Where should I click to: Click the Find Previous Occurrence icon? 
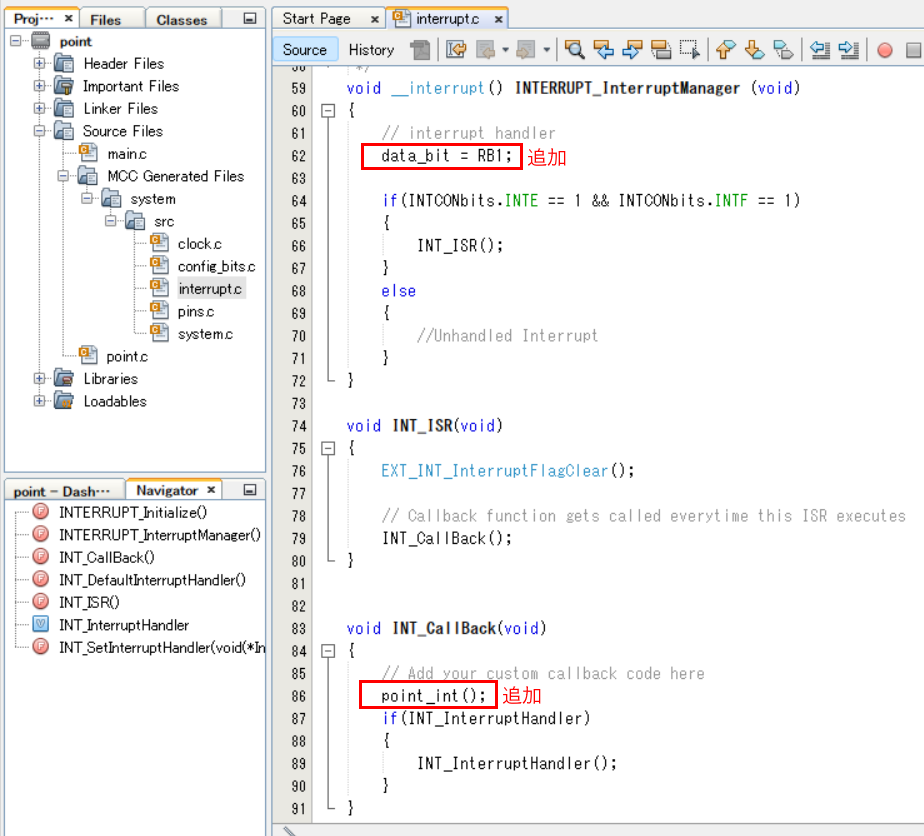603,50
